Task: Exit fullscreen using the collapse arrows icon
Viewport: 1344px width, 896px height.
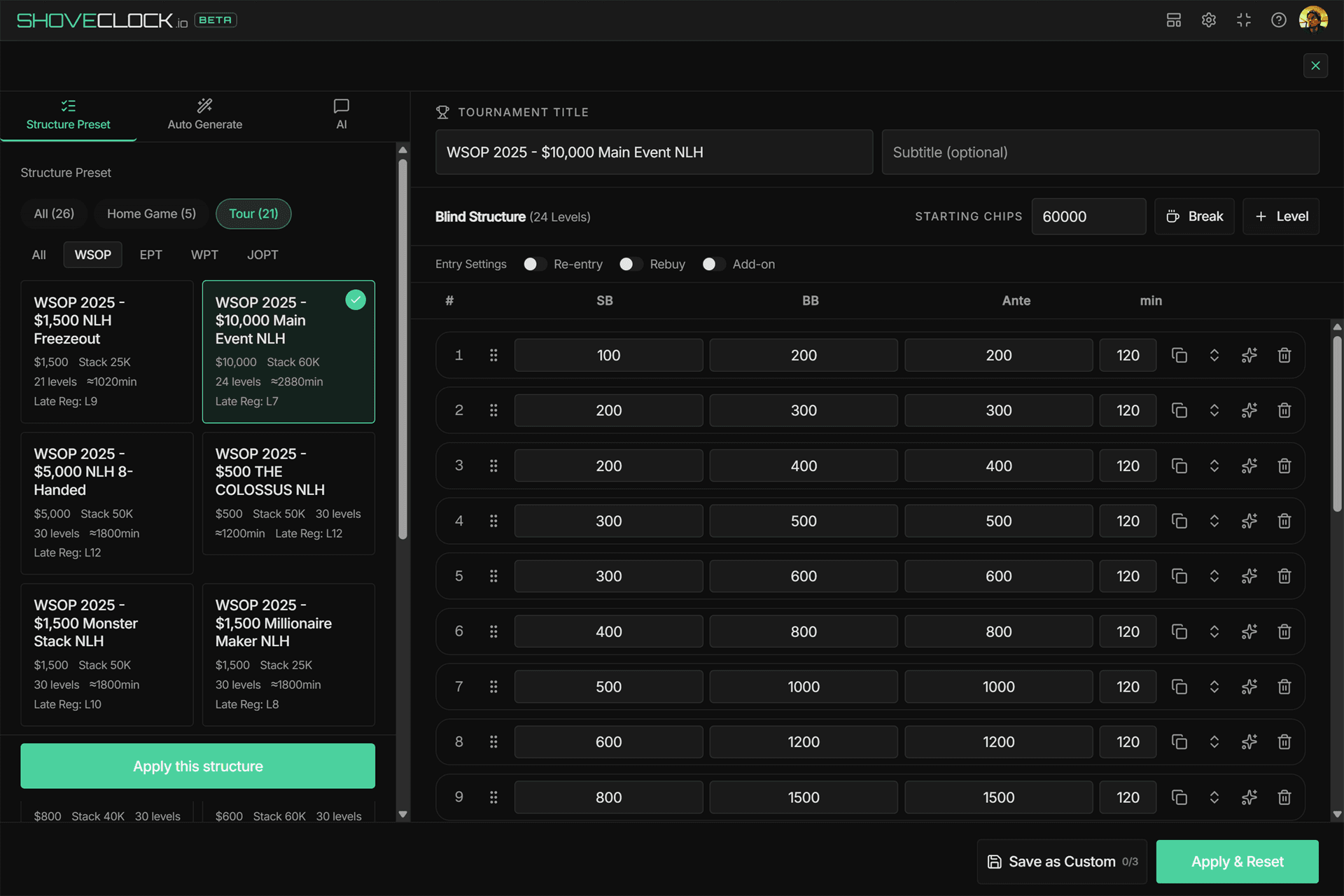Action: (1244, 20)
